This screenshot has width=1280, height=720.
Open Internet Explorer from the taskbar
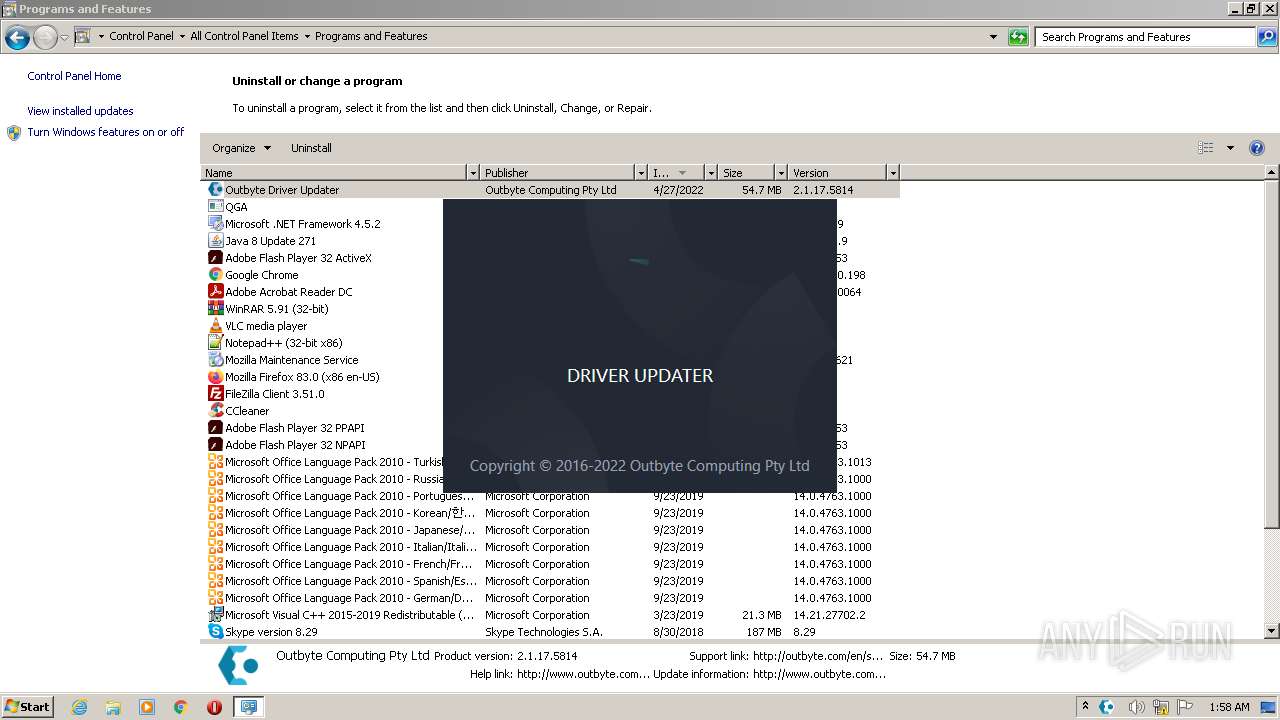pos(79,707)
